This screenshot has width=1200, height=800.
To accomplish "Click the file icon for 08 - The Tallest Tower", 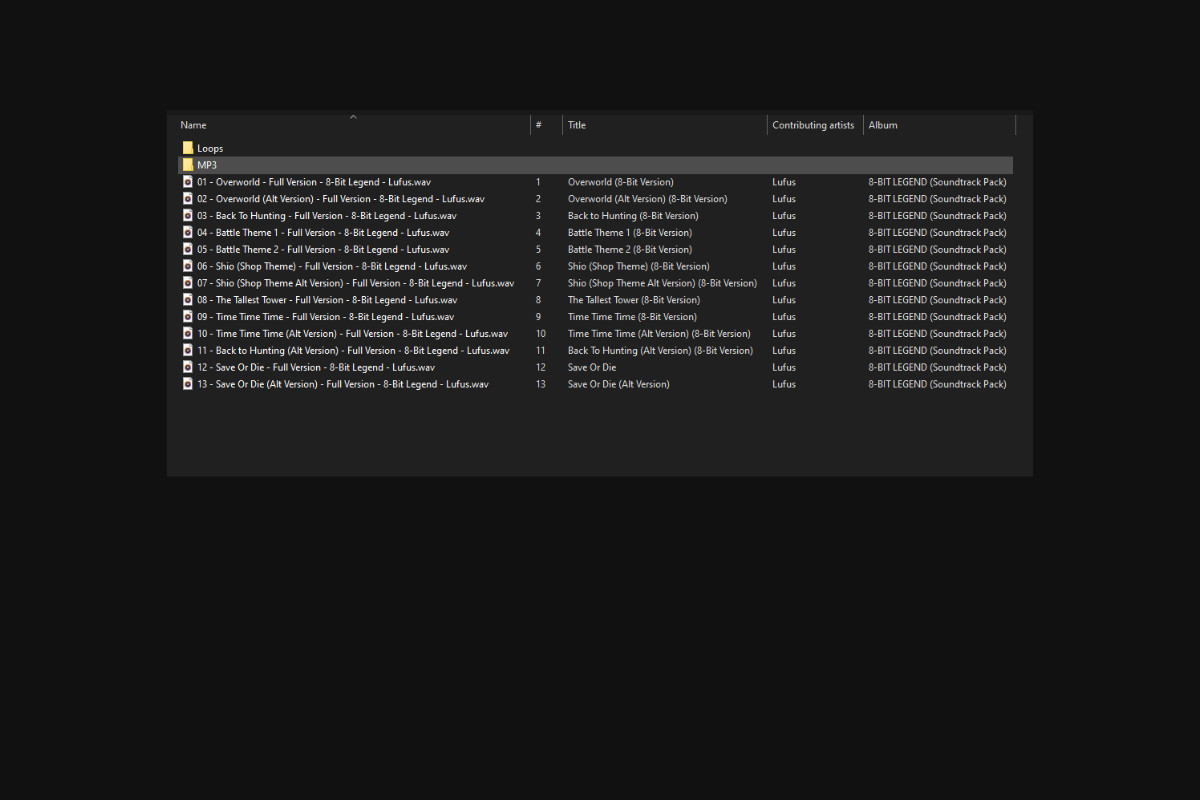I will 188,300.
